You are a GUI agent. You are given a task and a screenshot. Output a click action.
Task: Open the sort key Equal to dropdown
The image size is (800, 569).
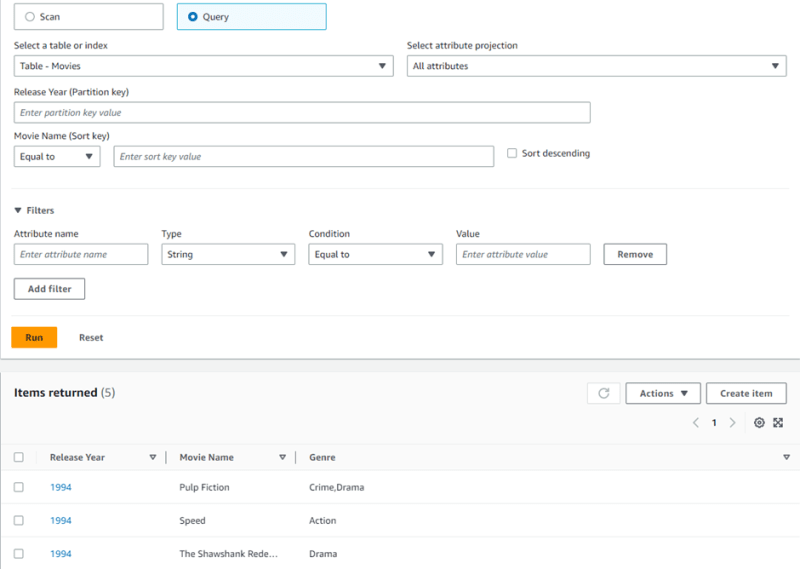click(x=57, y=157)
